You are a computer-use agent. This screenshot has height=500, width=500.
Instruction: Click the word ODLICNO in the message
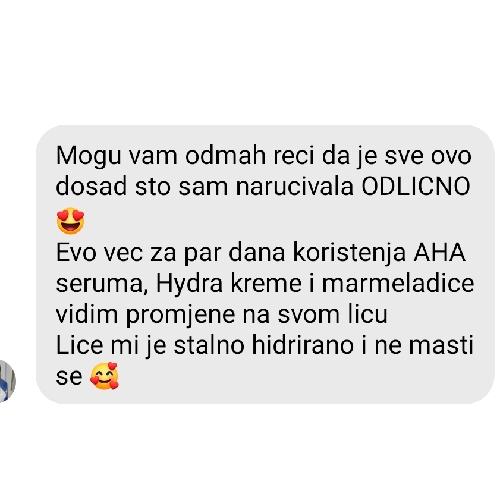point(416,187)
